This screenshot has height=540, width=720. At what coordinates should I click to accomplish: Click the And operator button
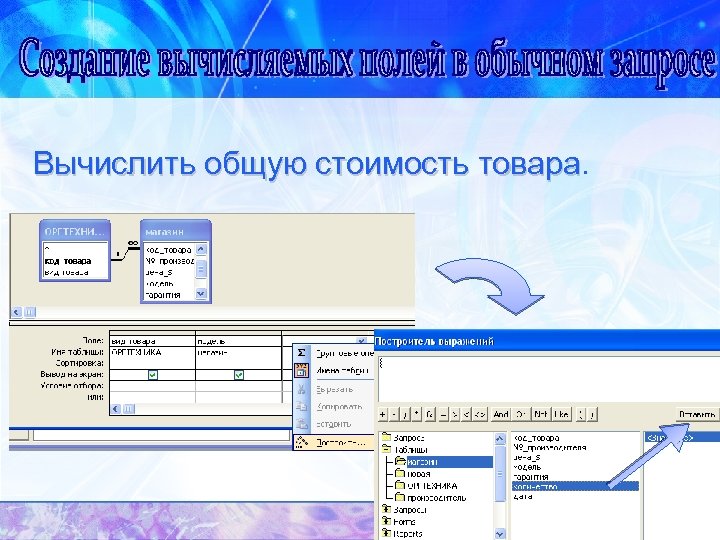(x=501, y=415)
